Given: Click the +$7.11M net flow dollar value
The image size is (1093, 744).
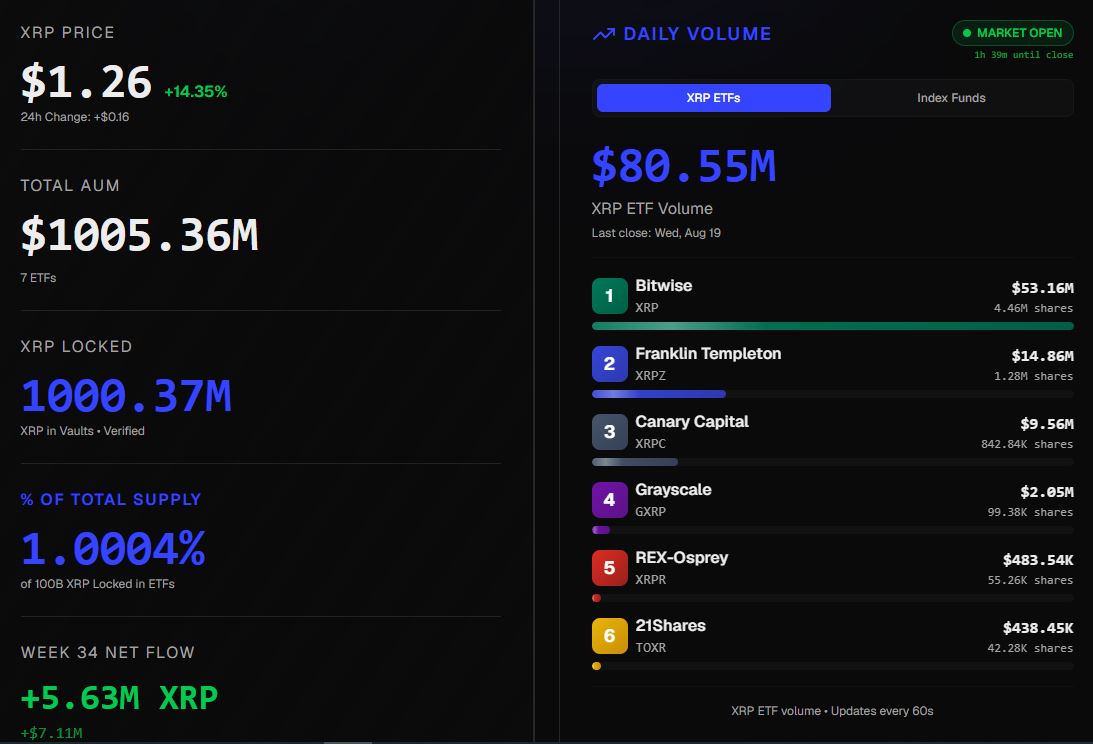Looking at the screenshot, I should pos(52,733).
